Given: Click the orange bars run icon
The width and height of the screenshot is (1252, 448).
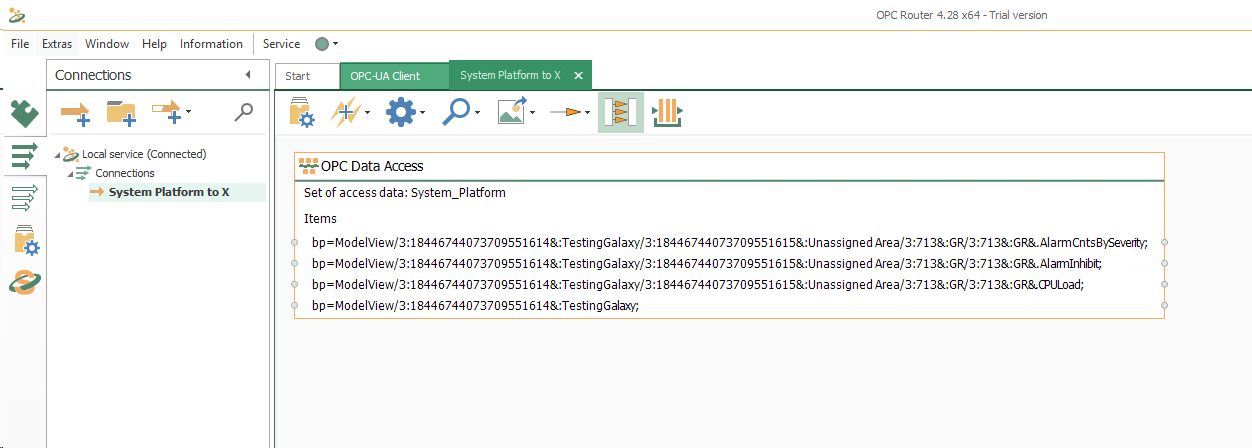Looking at the screenshot, I should click(x=667, y=112).
